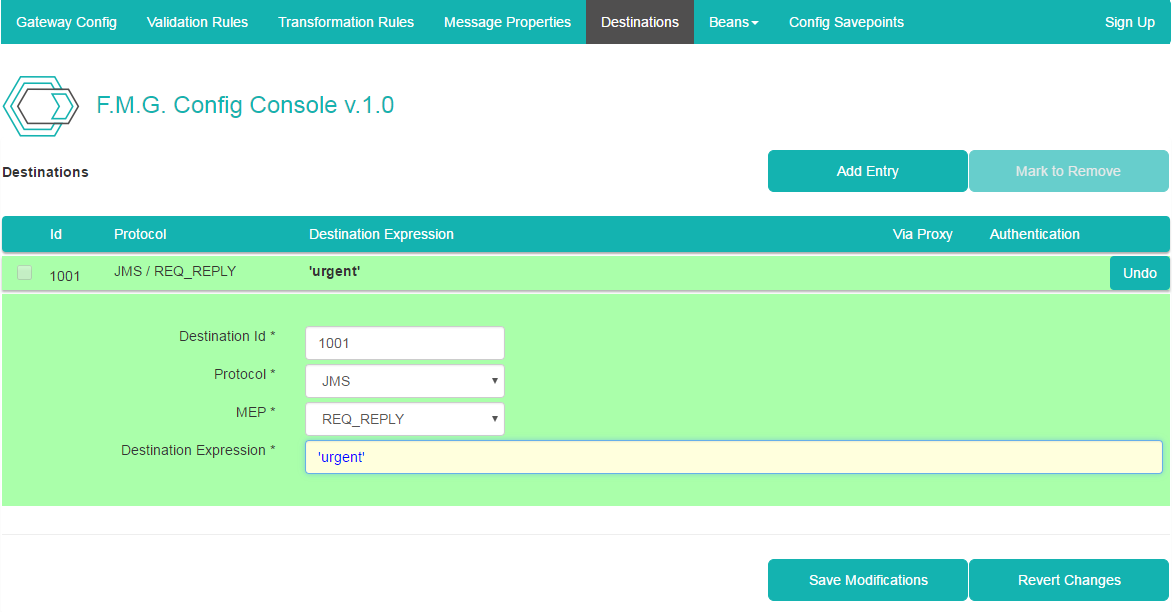Image resolution: width=1172 pixels, height=612 pixels.
Task: Select the 'urgent' destination row entry
Action: [335, 271]
